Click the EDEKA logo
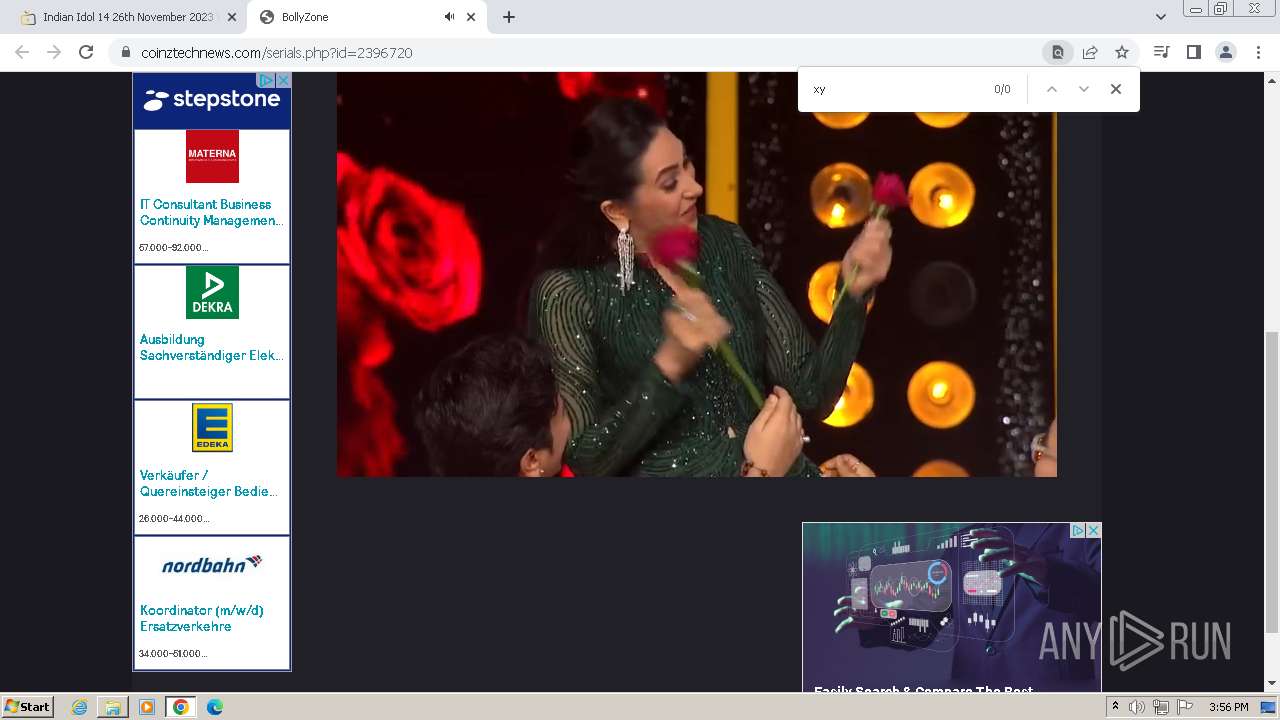1280x720 pixels. 212,427
